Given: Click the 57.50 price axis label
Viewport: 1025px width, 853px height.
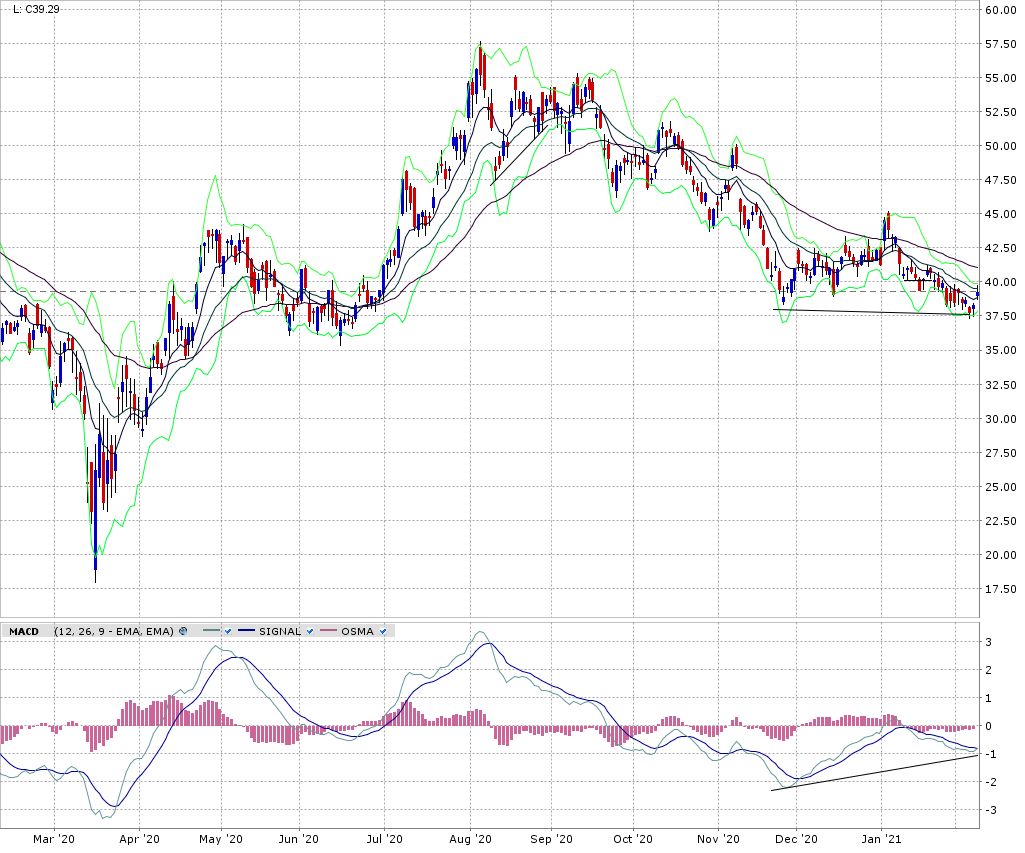Looking at the screenshot, I should [x=1001, y=44].
